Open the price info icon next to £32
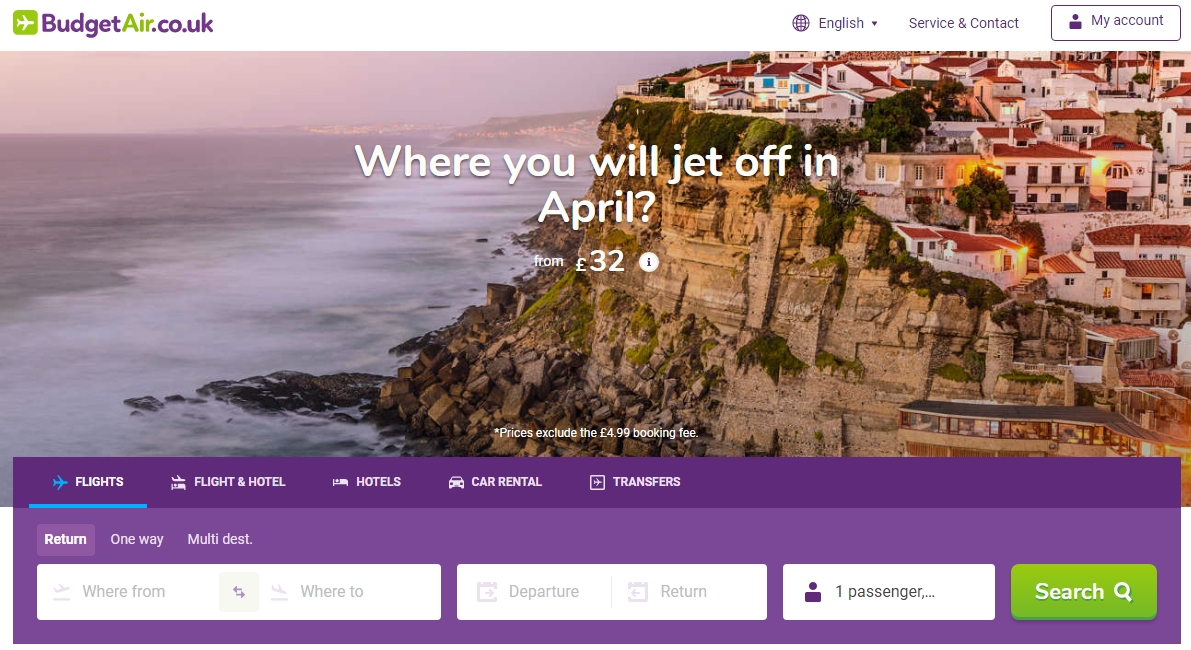 coord(648,262)
